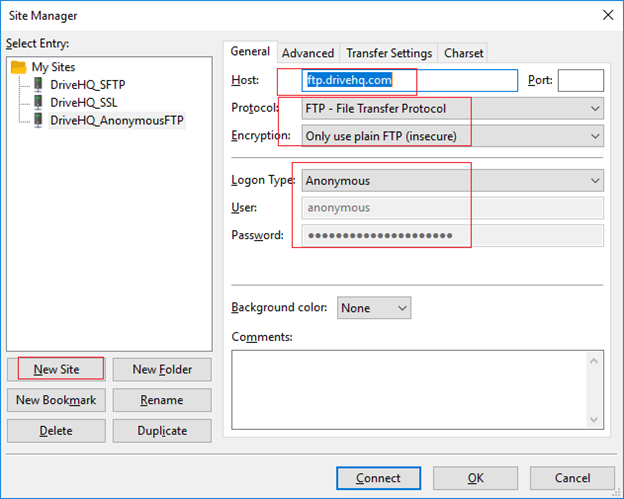Click the New Bookmark button
Viewport: 624px width, 499px height.
point(56,400)
